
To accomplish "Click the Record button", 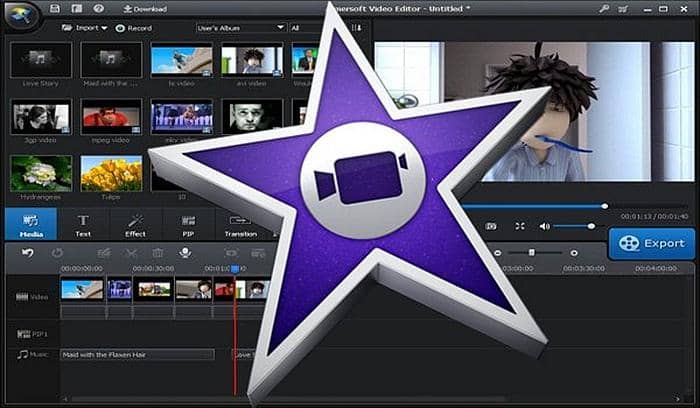I will click(133, 28).
